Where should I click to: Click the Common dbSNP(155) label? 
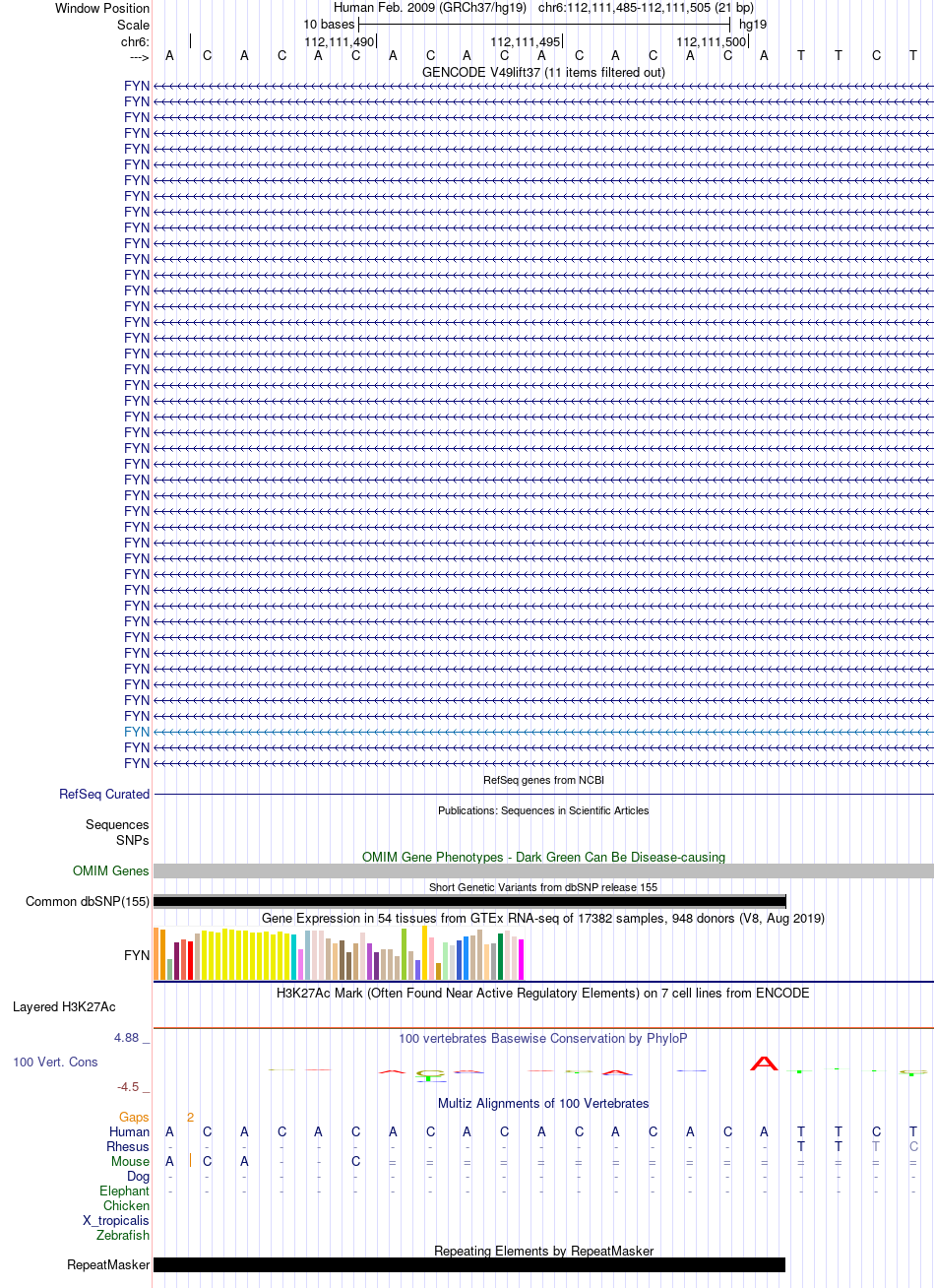[88, 901]
